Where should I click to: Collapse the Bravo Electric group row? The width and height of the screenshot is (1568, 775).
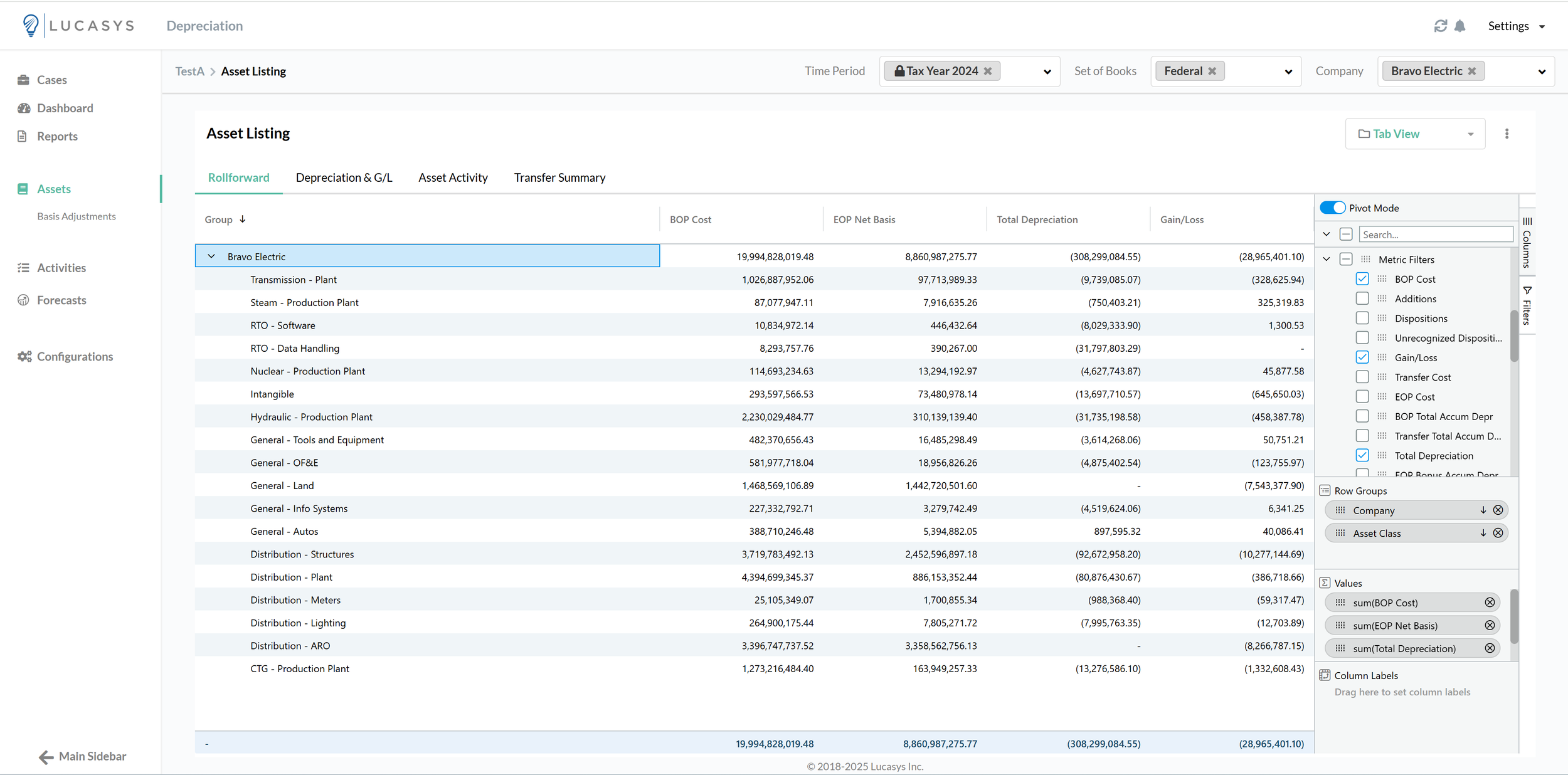pos(211,256)
